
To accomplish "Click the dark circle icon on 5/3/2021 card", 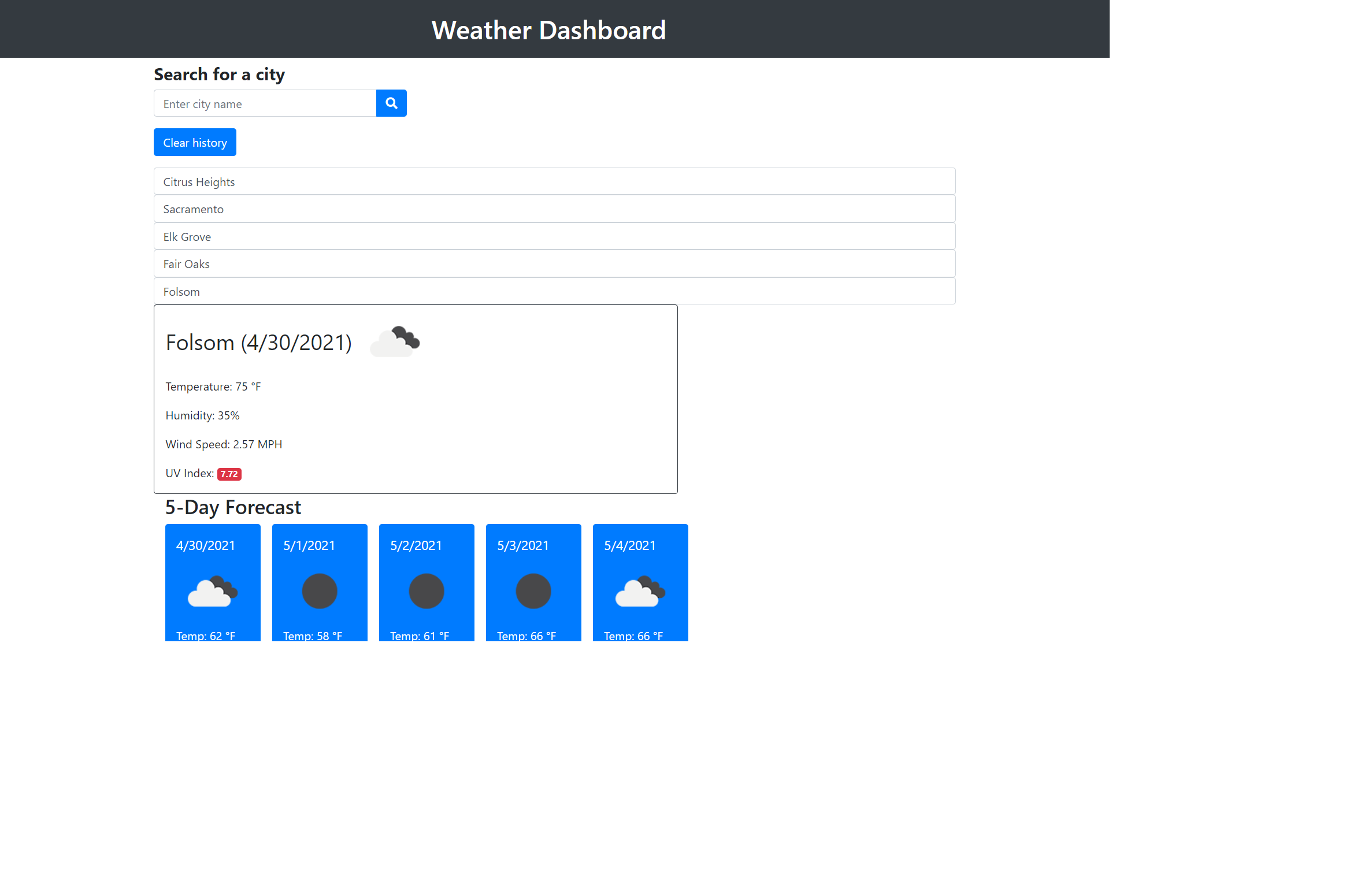I will pyautogui.click(x=533, y=590).
